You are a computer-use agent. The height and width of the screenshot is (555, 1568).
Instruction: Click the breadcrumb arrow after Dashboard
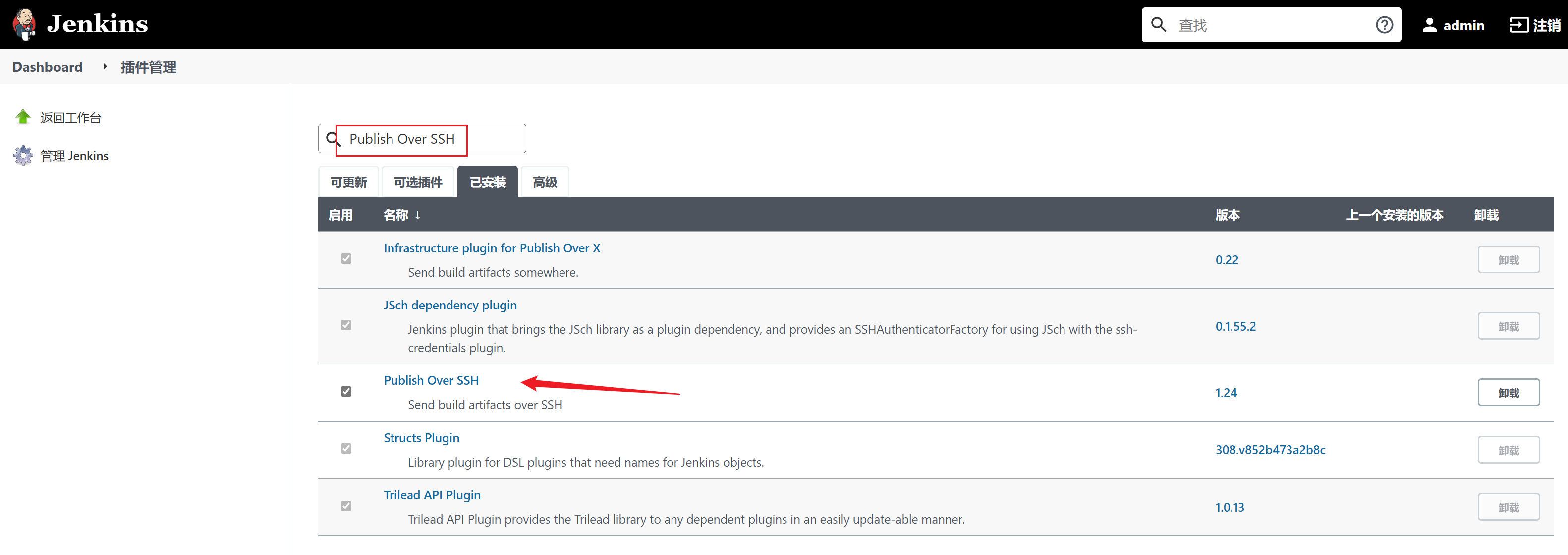click(105, 66)
